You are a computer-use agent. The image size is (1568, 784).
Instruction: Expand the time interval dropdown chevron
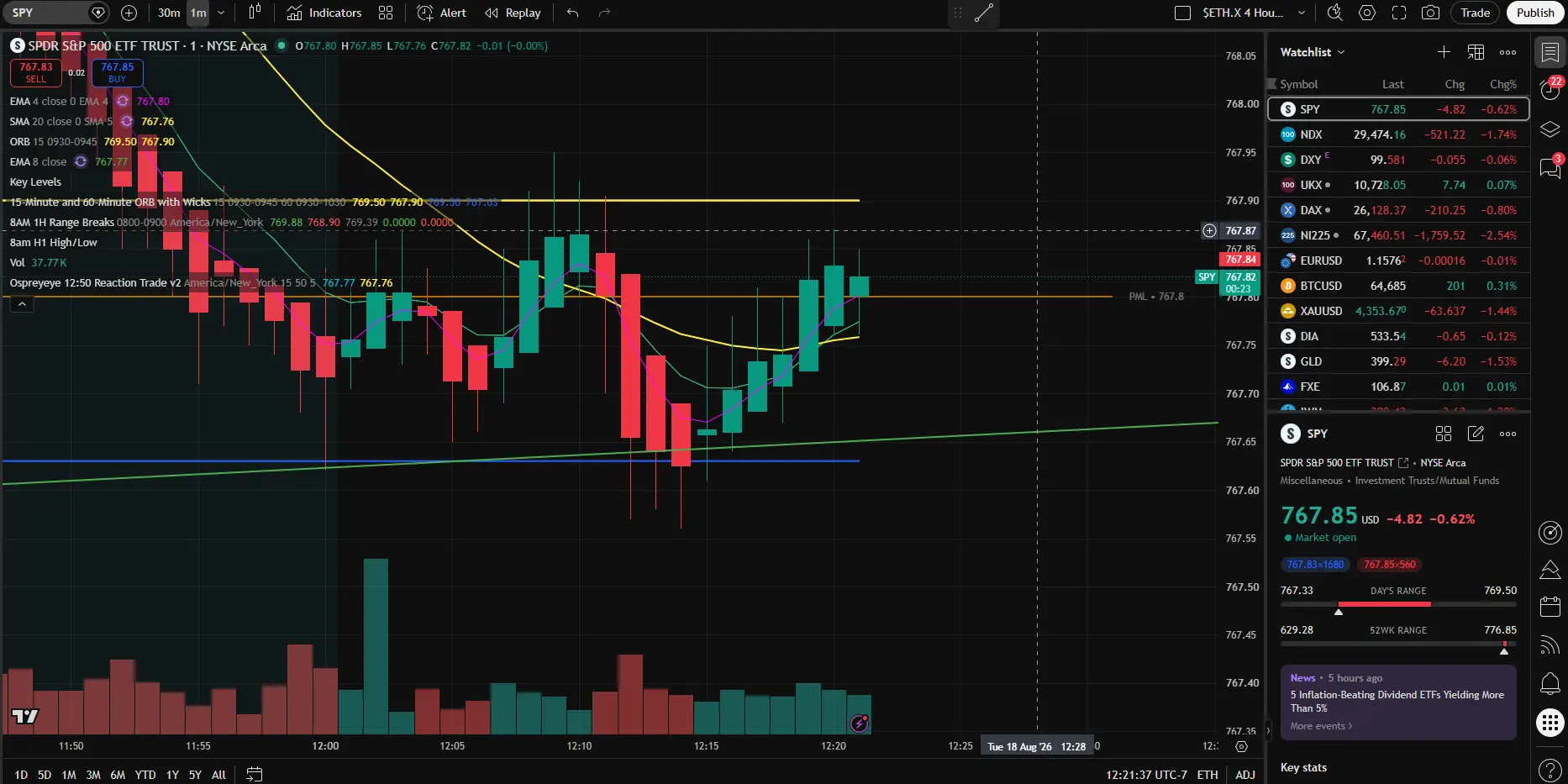click(x=221, y=13)
